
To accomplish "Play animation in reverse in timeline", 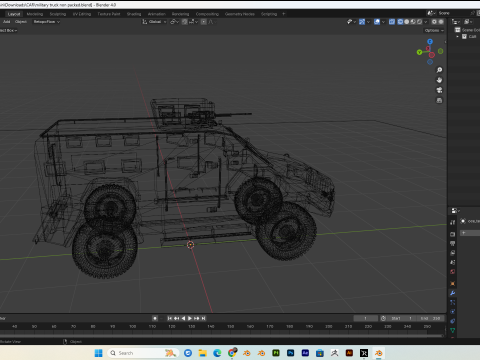I will [x=183, y=318].
